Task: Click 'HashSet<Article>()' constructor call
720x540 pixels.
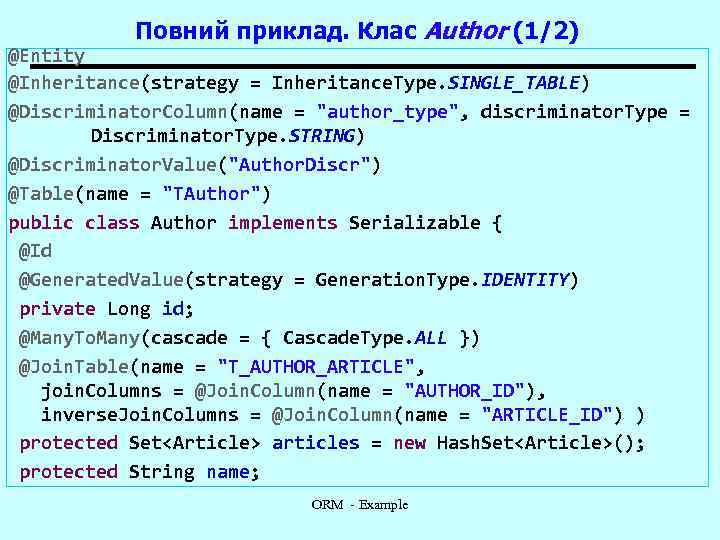Action: [x=535, y=444]
